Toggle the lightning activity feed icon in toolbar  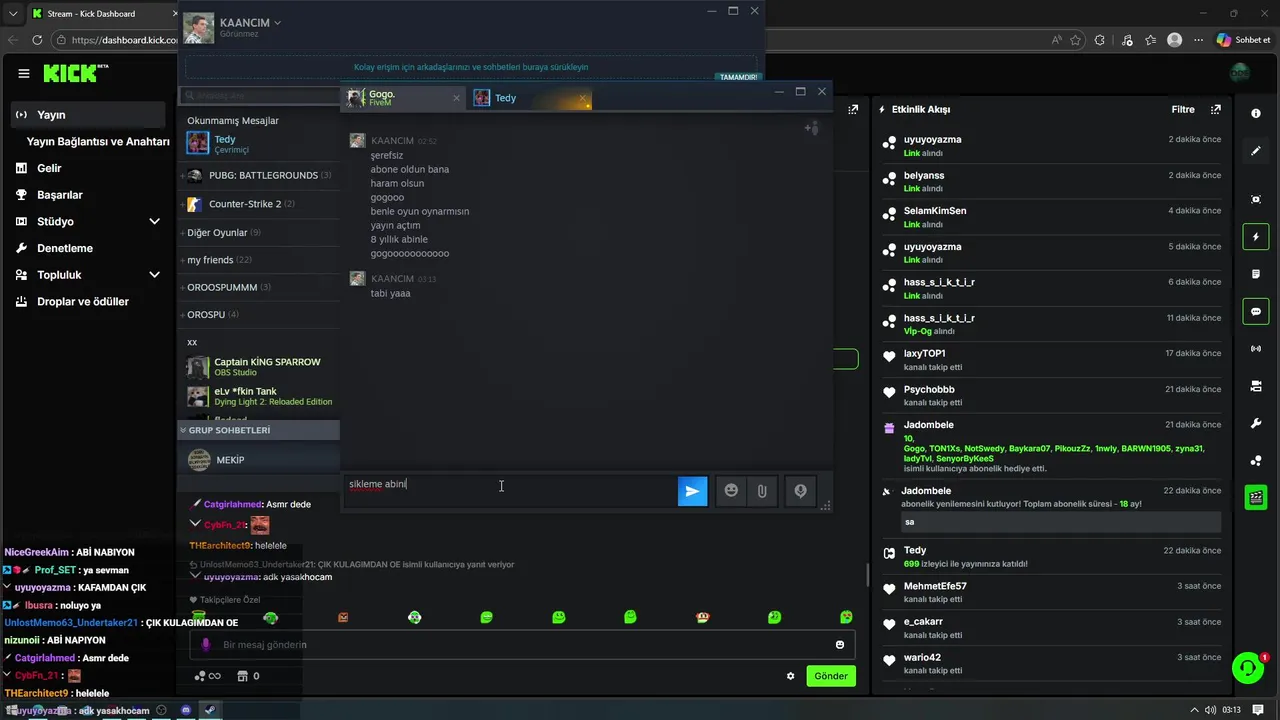coord(1256,237)
